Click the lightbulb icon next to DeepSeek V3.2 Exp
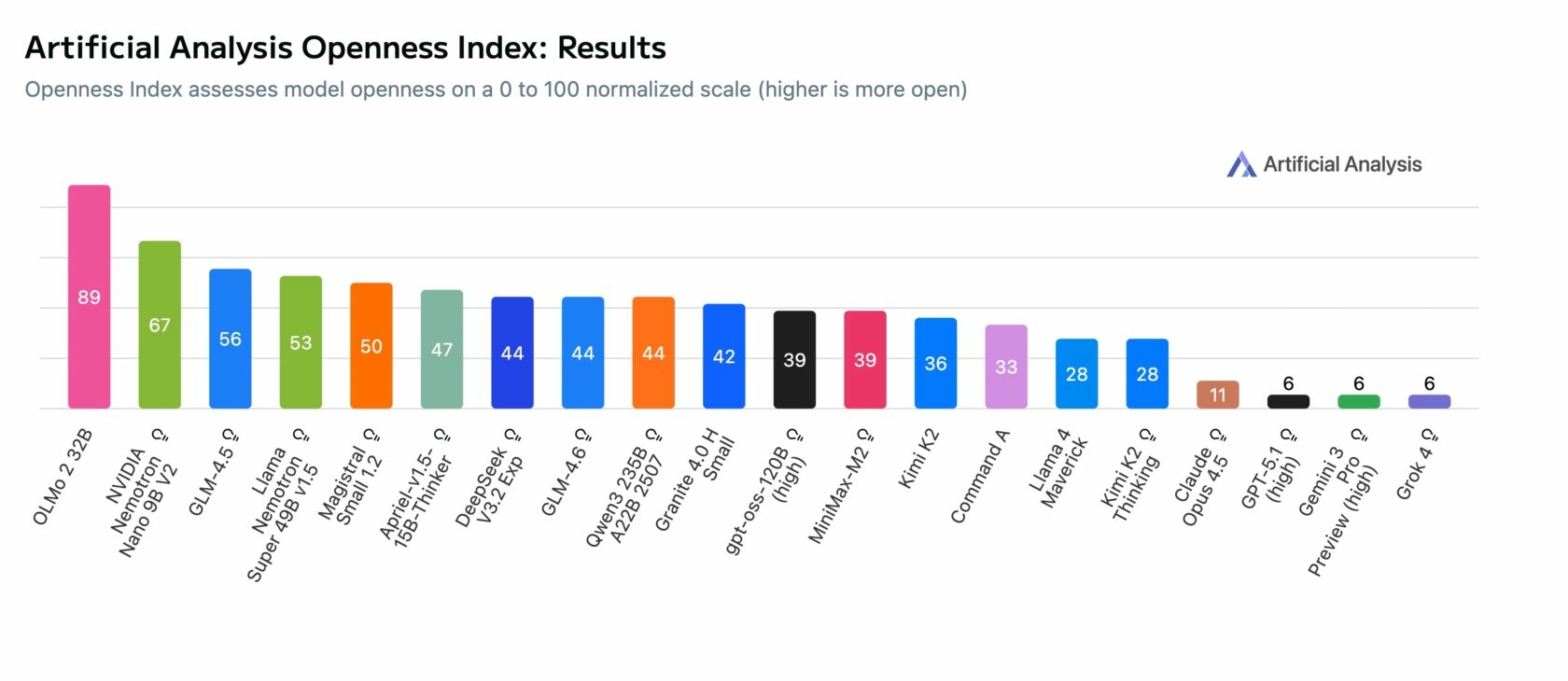The image size is (1568, 681). (512, 435)
